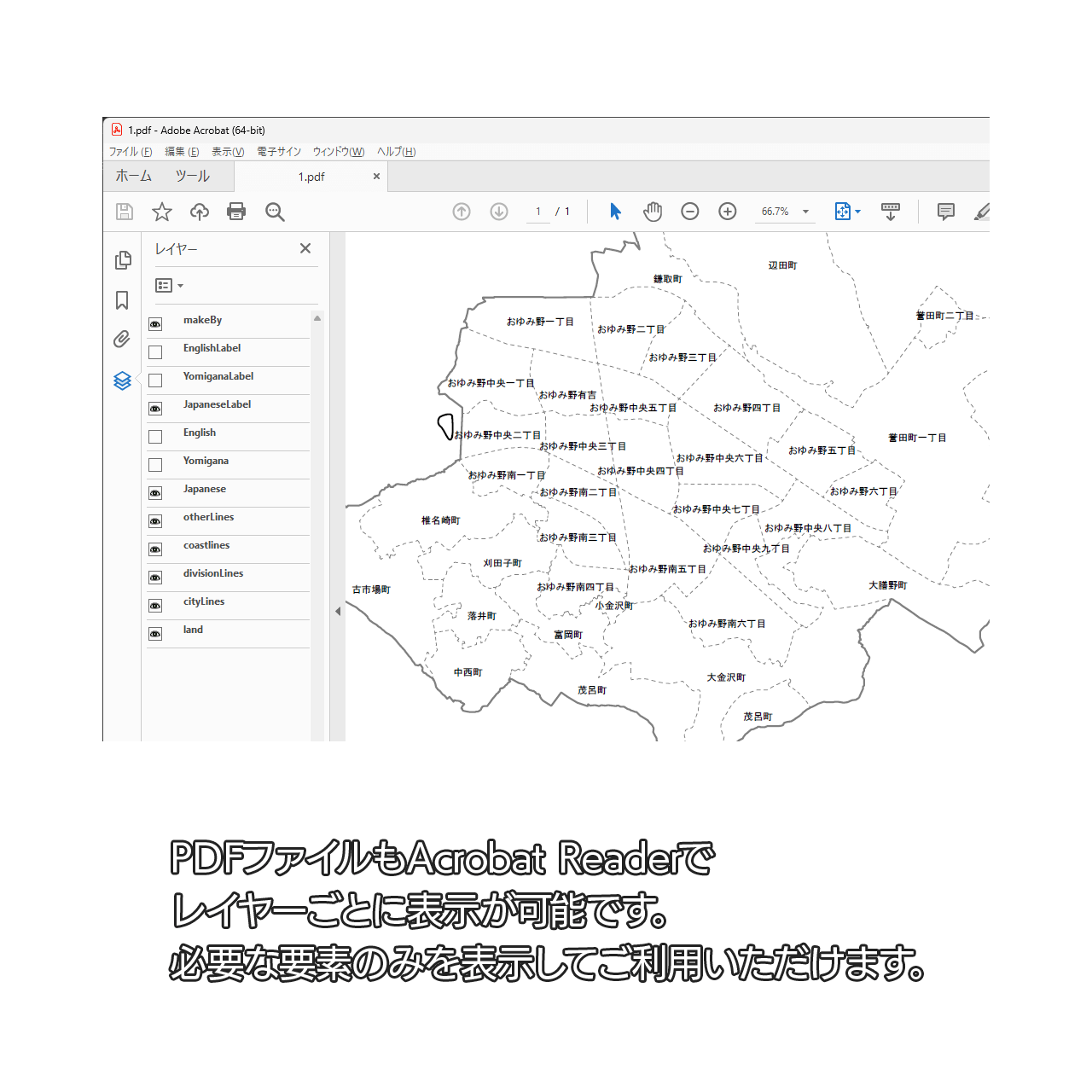Go to next page arrow
The height and width of the screenshot is (1092, 1092).
coord(499,212)
